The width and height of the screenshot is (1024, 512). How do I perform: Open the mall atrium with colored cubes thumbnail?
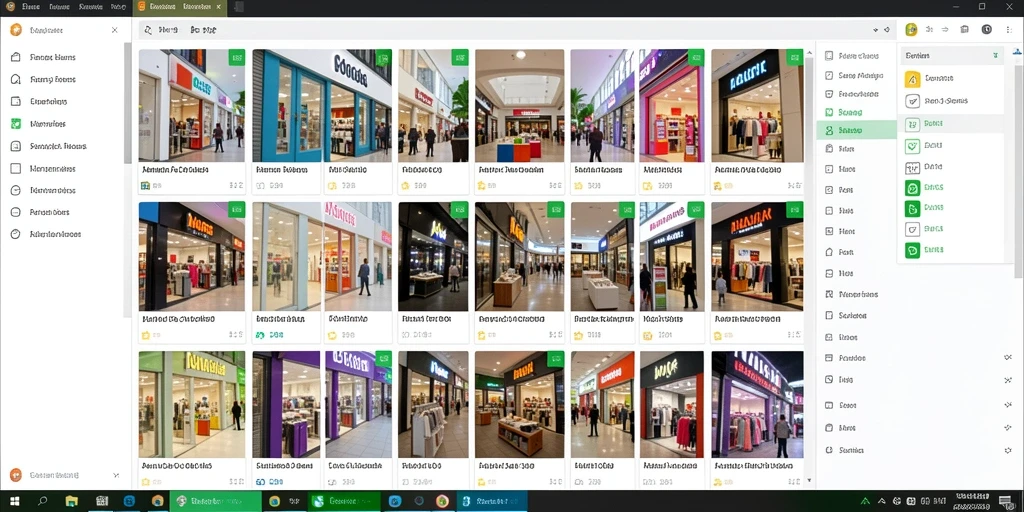point(519,106)
